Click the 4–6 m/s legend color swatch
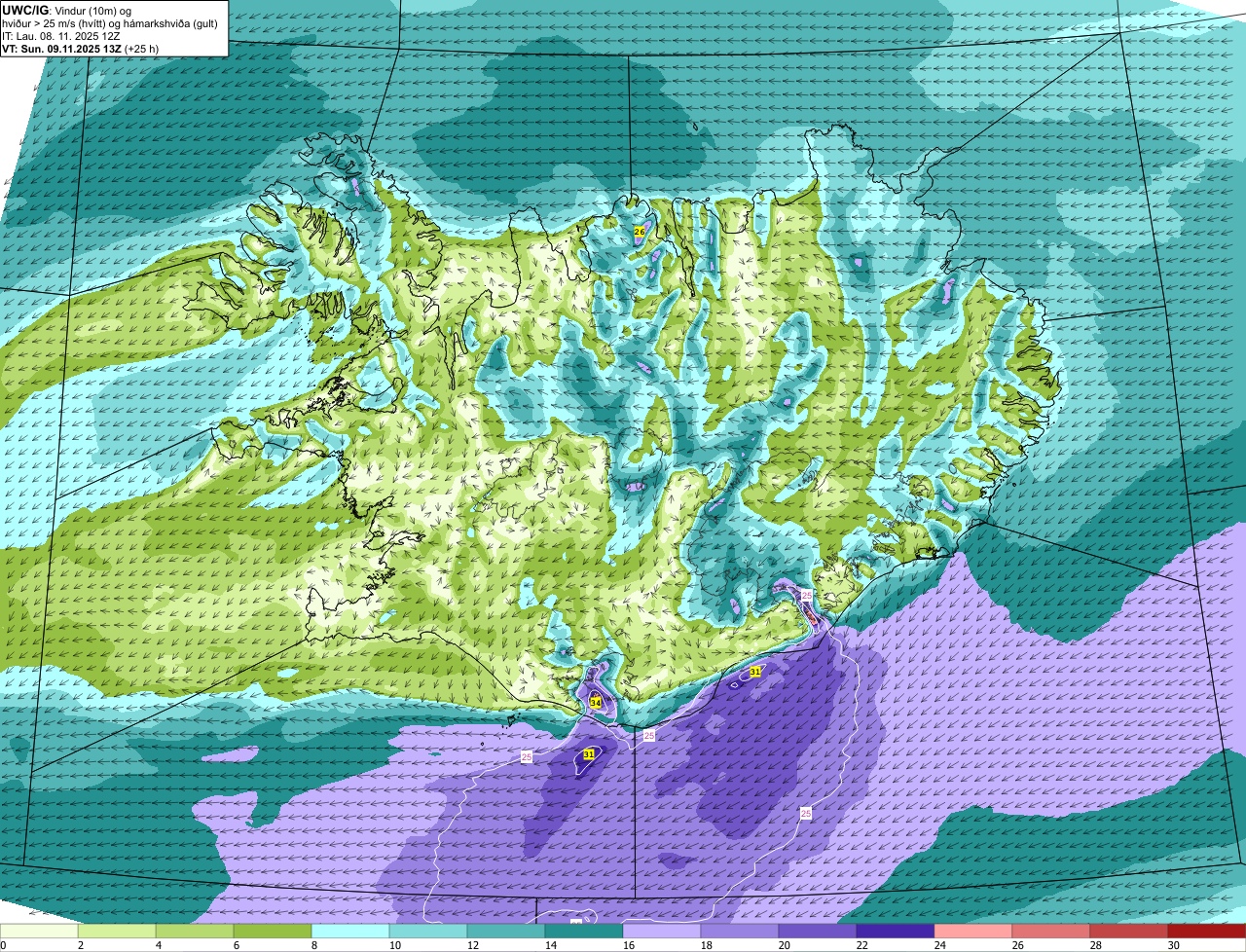Image resolution: width=1246 pixels, height=952 pixels. [195, 932]
